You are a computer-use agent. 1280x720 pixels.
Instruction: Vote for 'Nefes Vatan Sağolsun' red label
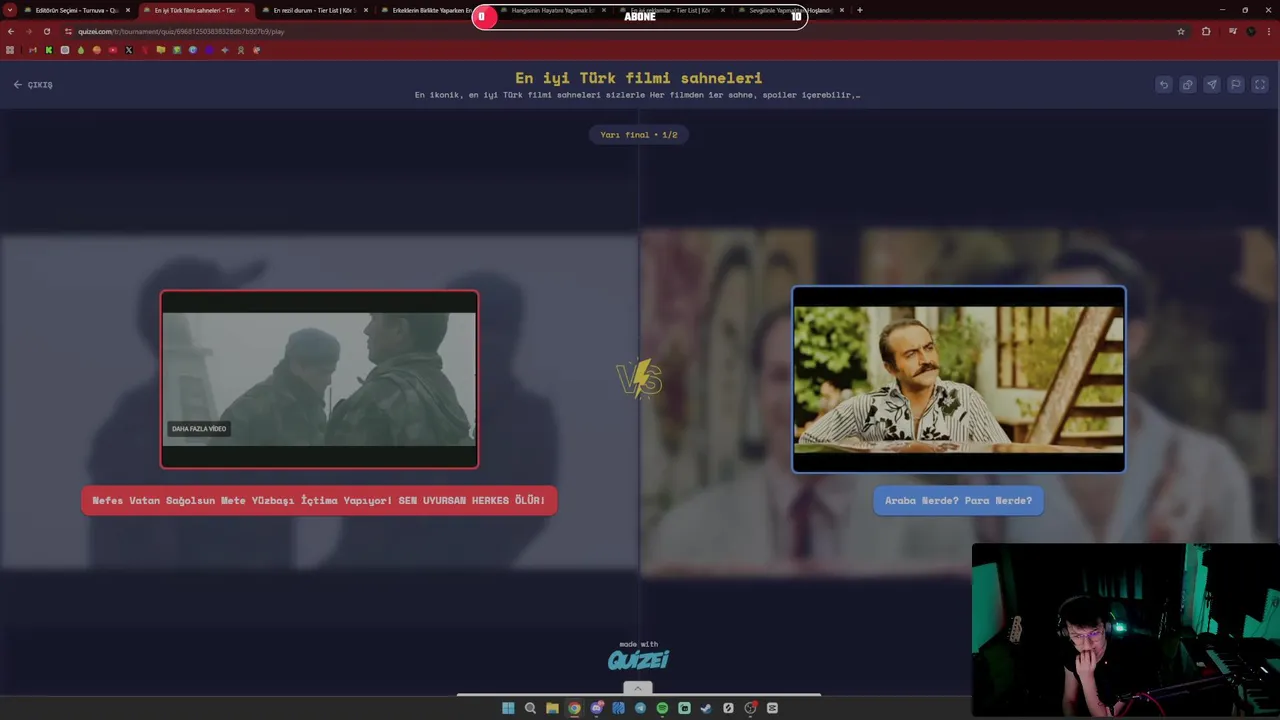pyautogui.click(x=319, y=500)
